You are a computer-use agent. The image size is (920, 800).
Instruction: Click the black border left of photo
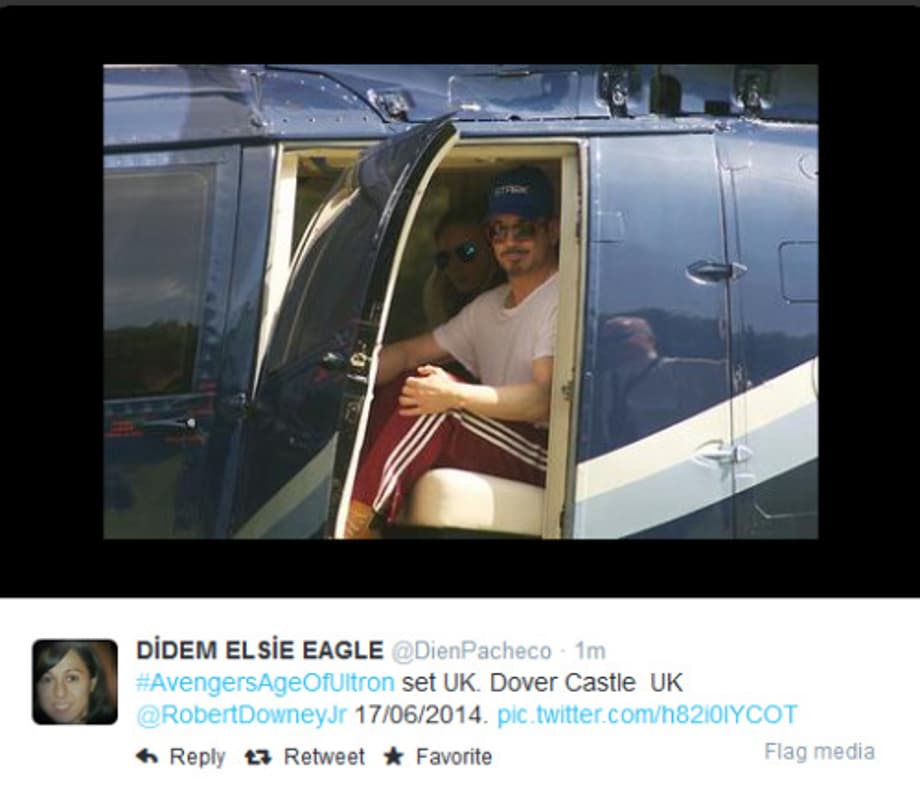tap(52, 301)
